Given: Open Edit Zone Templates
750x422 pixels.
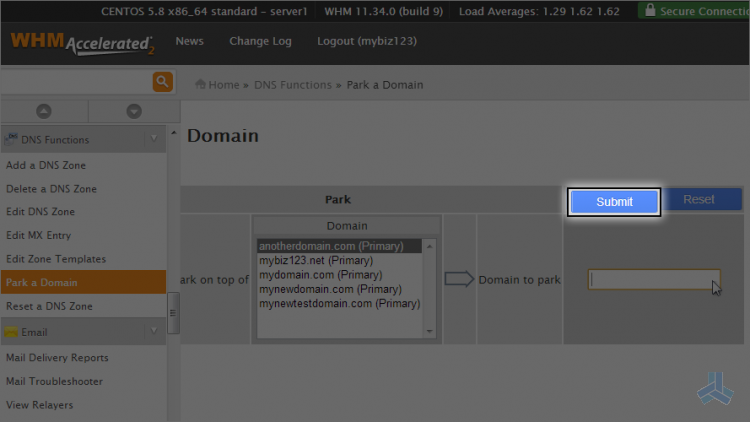Looking at the screenshot, I should pos(56,259).
